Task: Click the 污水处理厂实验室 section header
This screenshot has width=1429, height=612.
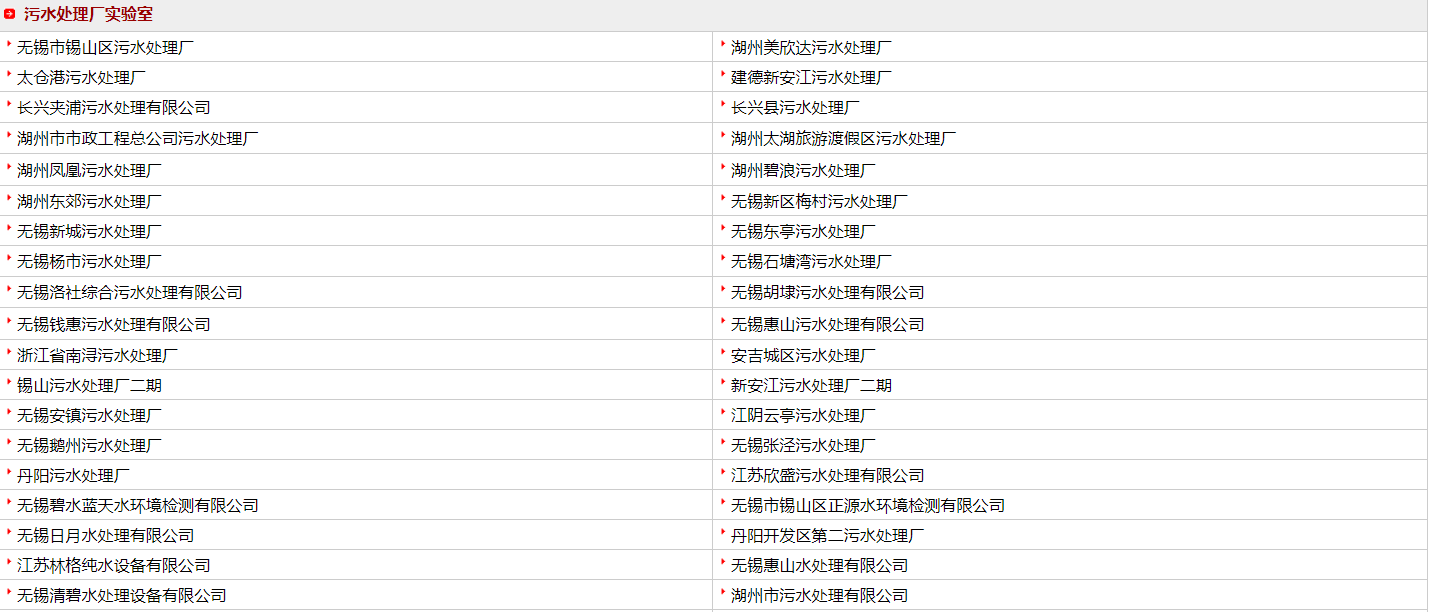Action: (x=88, y=15)
